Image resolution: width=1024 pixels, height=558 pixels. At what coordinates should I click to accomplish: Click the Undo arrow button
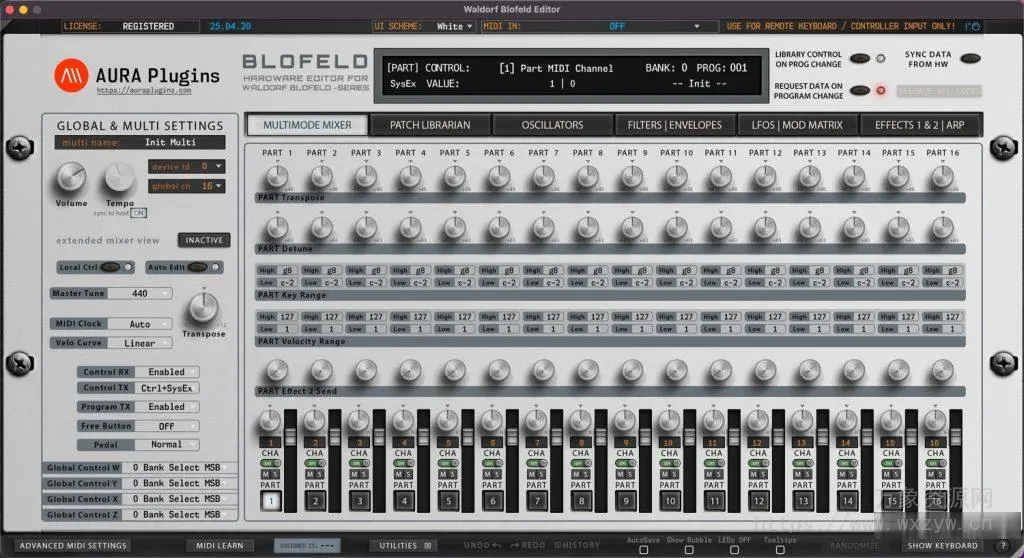tap(483, 545)
